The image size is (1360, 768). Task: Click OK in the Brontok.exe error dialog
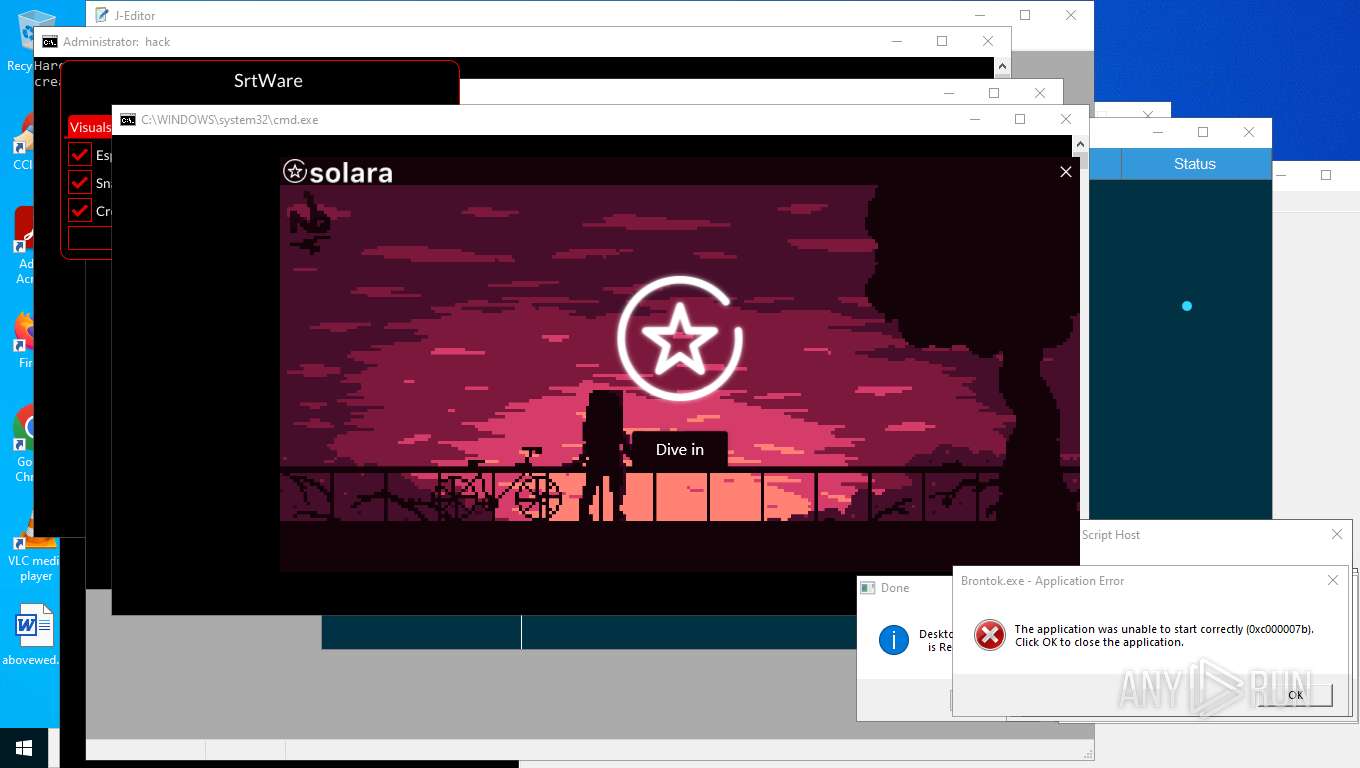[1295, 695]
